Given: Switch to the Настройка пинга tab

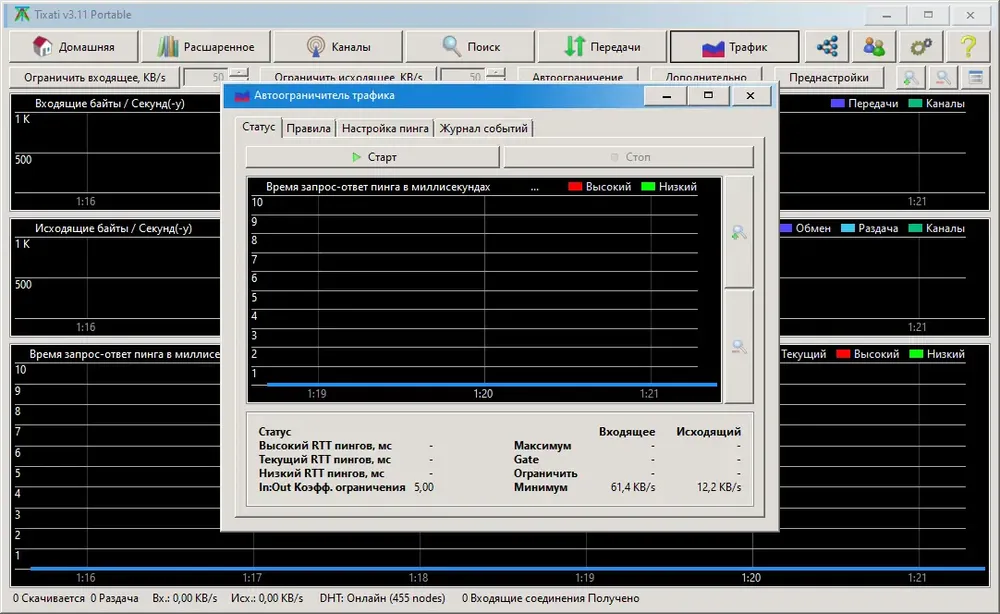Looking at the screenshot, I should tap(385, 128).
